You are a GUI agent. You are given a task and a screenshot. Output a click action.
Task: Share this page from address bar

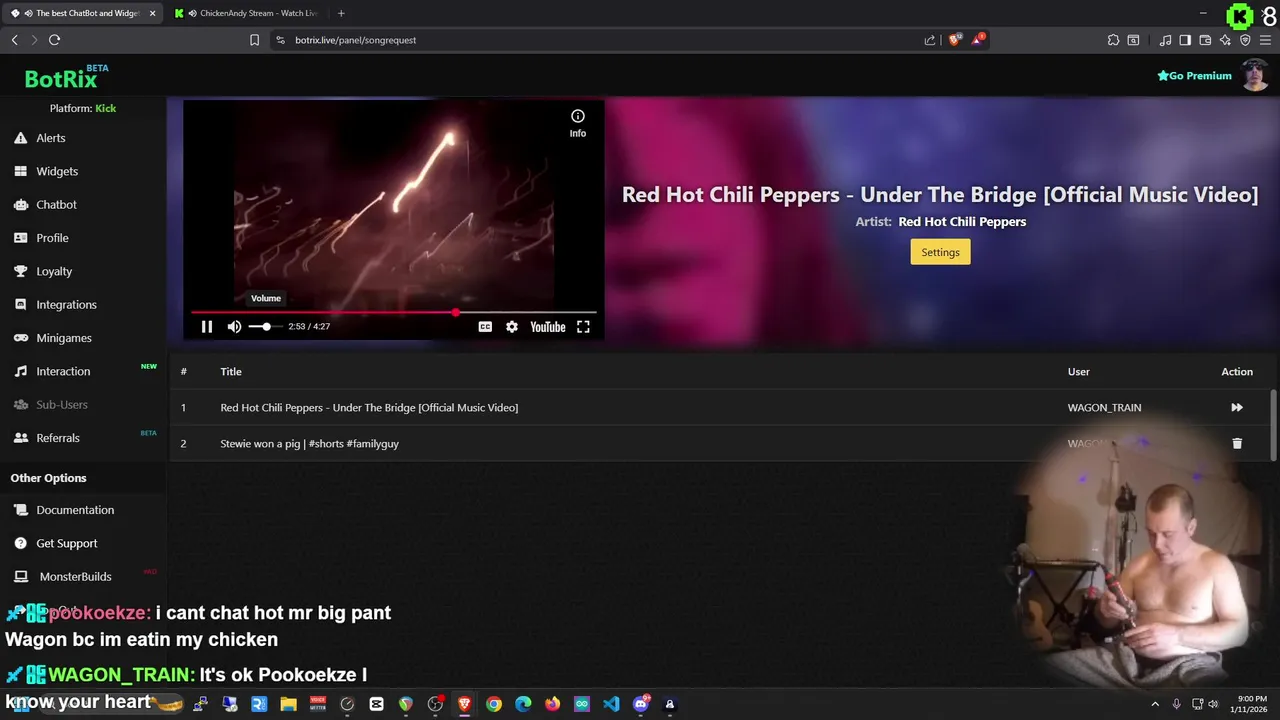click(930, 40)
